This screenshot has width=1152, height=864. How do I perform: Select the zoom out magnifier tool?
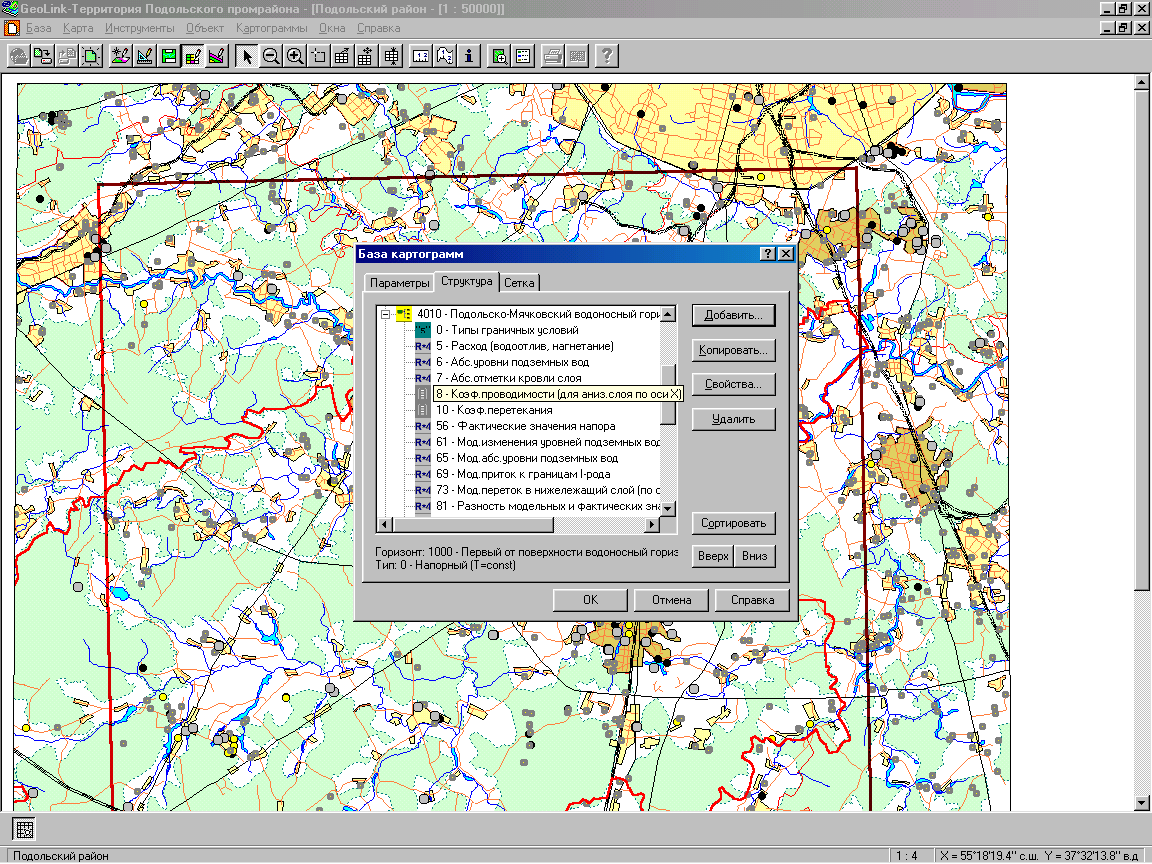[271, 56]
